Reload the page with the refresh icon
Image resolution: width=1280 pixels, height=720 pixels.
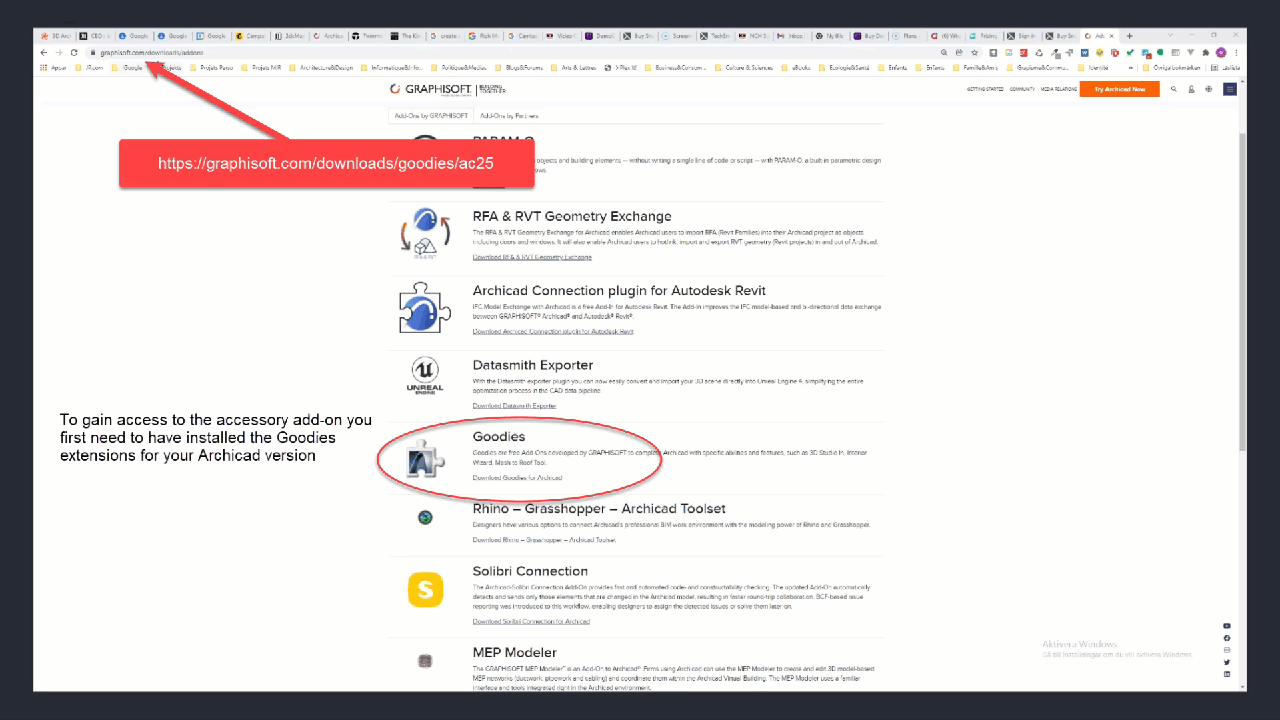click(74, 52)
